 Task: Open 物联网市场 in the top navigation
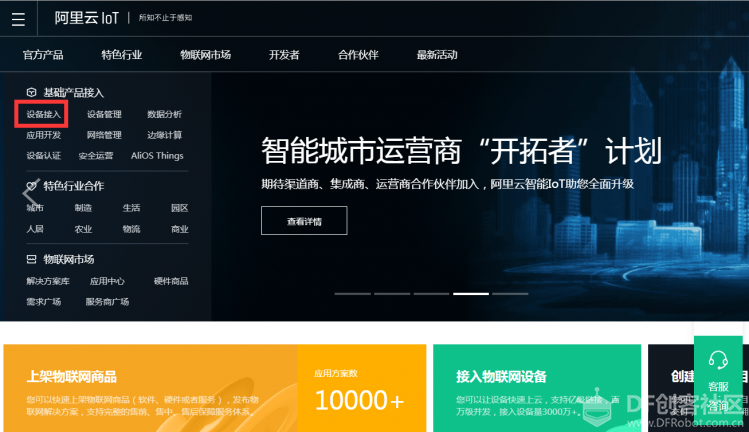click(x=205, y=55)
